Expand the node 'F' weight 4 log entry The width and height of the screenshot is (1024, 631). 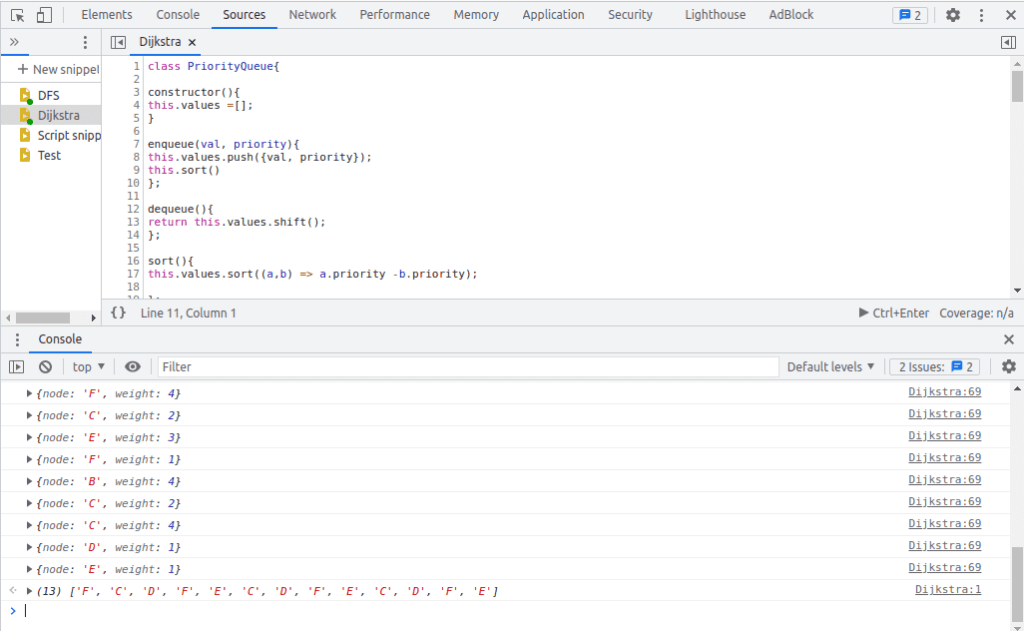tap(29, 393)
